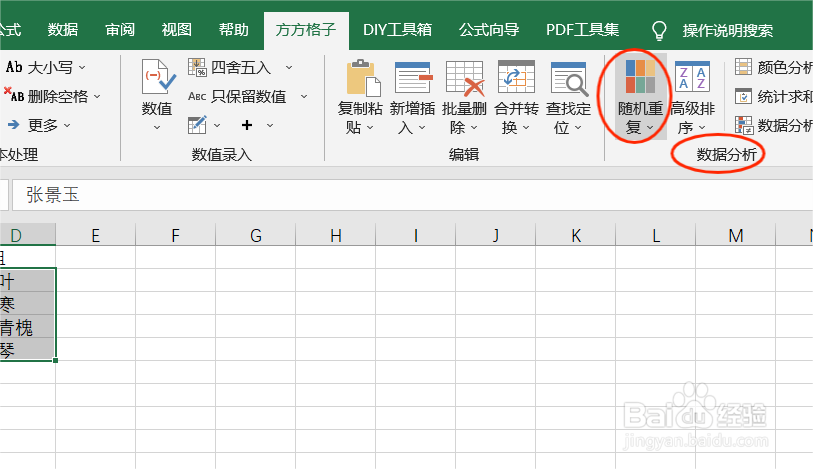
Task: Click the formula bar showing 张景玉
Action: (x=412, y=195)
